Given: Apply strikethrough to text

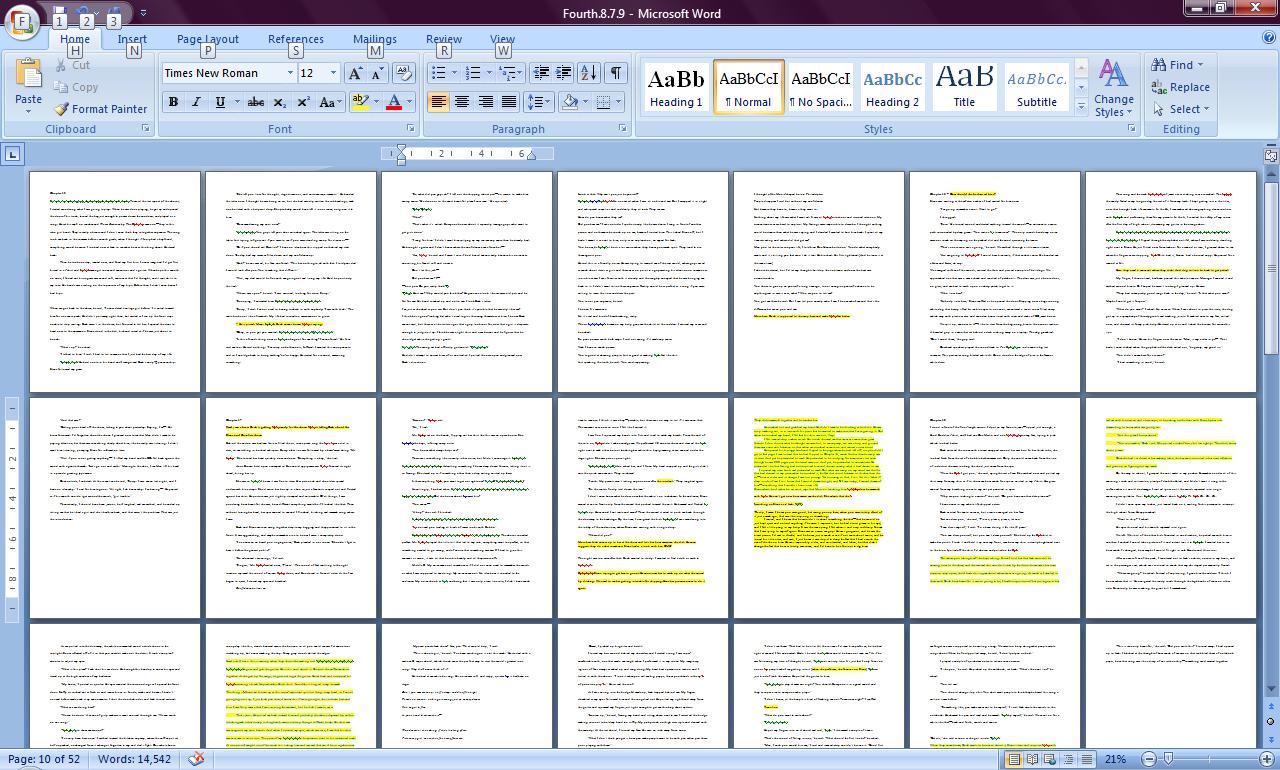Looking at the screenshot, I should pos(257,103).
